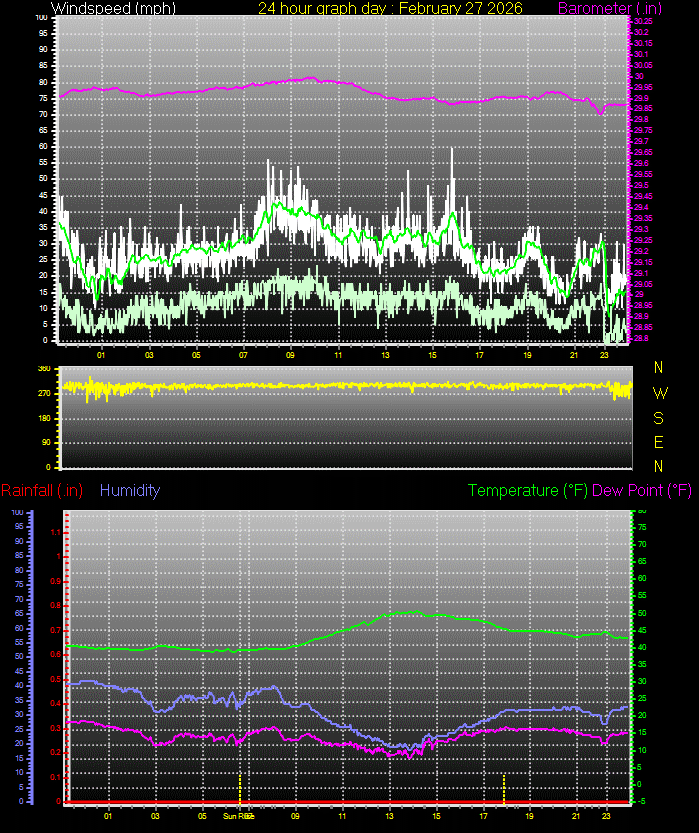Click the "N" compass label beside the 360 line
699x833 pixels.
click(x=659, y=367)
